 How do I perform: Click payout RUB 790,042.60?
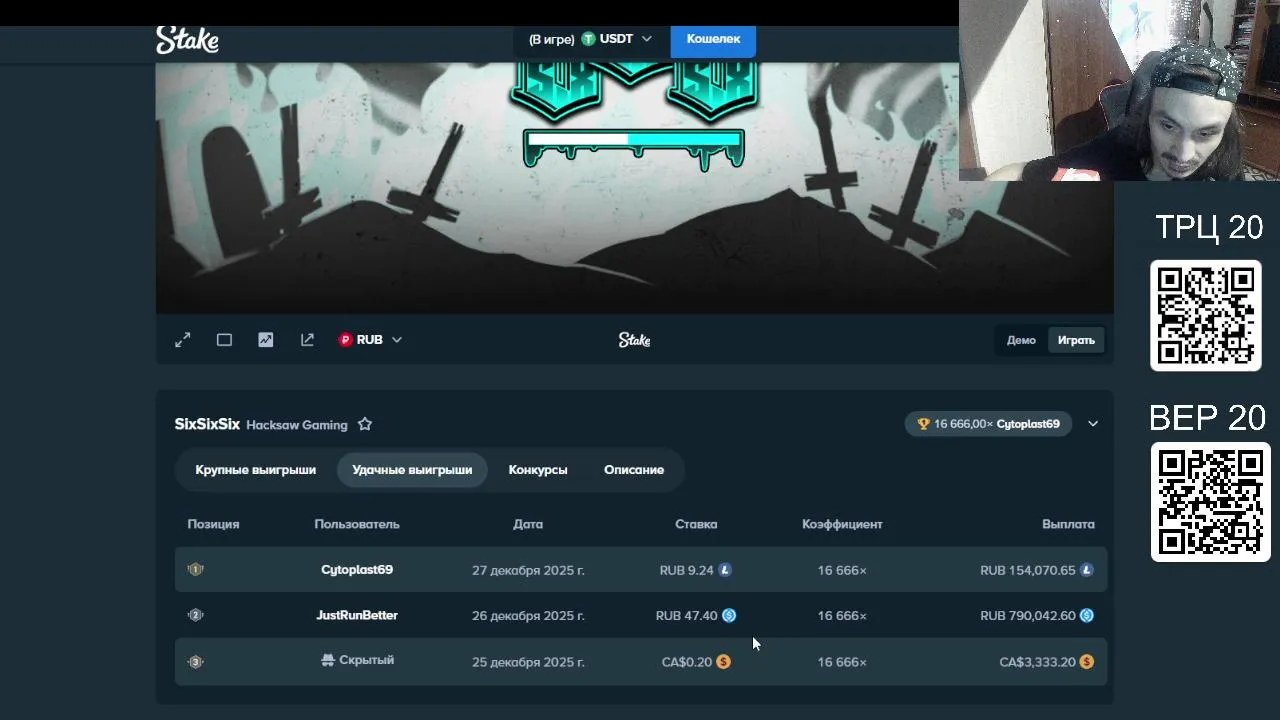coord(1028,615)
